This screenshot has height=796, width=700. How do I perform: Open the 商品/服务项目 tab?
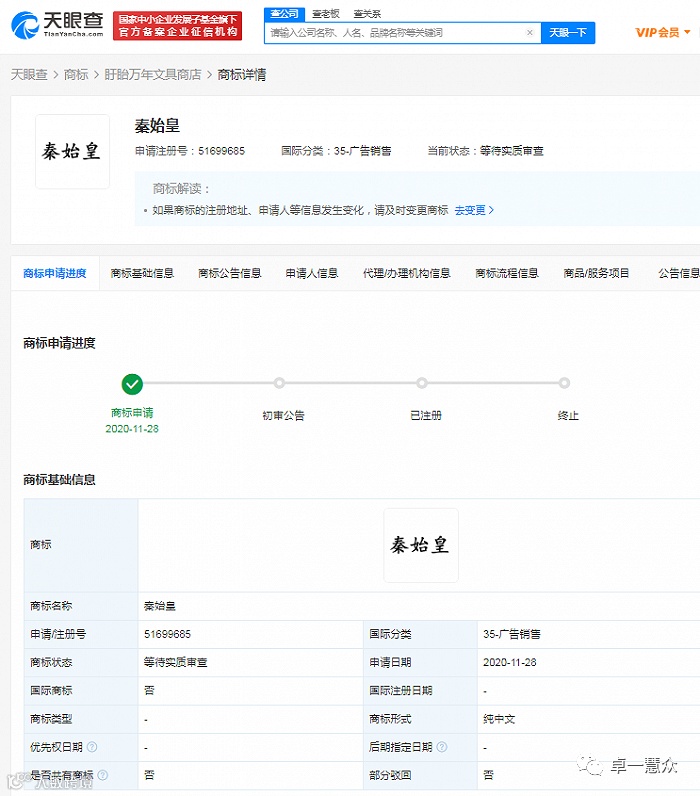coord(596,273)
